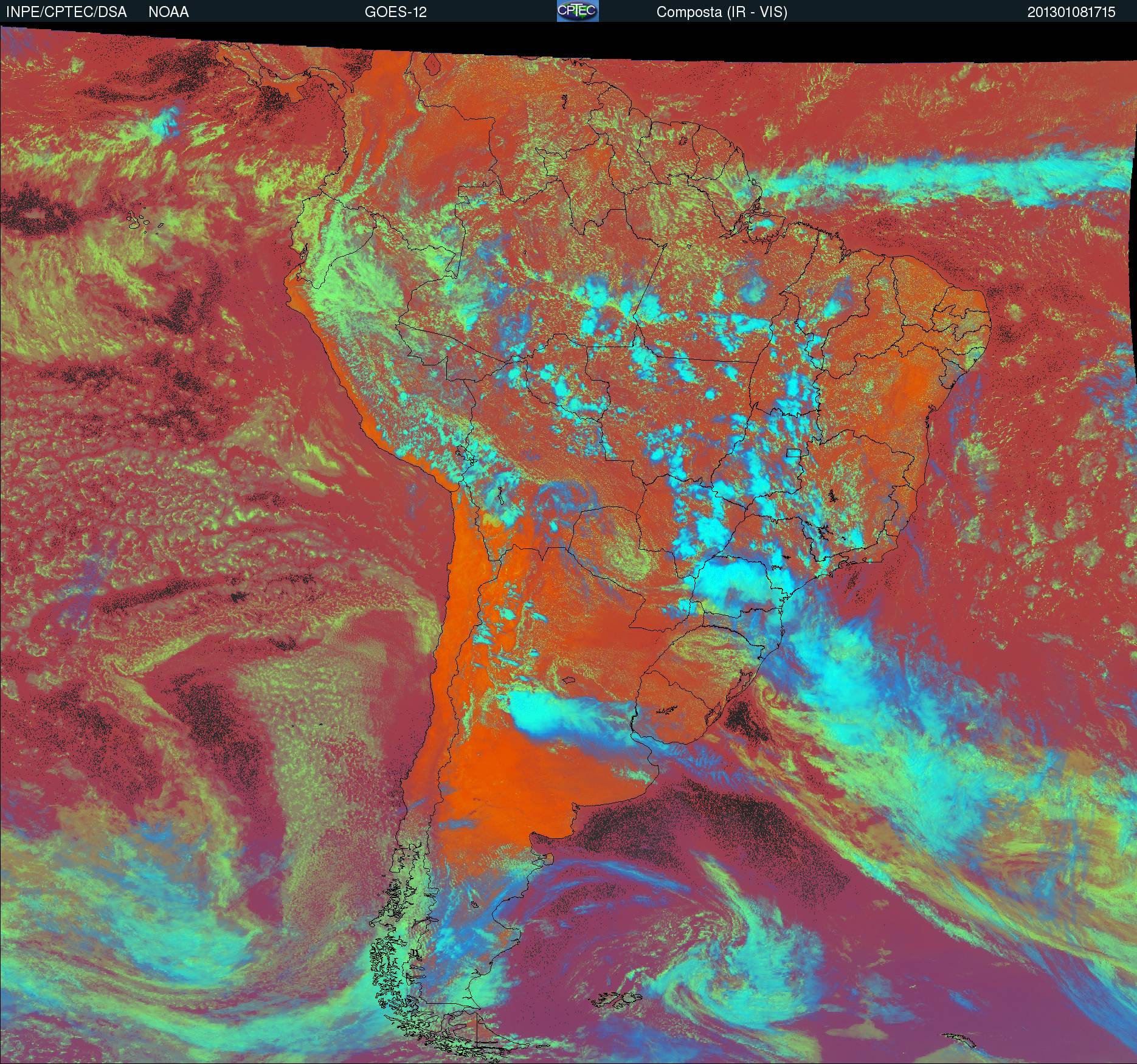Select the GOES-12 satellite label

pyautogui.click(x=395, y=12)
